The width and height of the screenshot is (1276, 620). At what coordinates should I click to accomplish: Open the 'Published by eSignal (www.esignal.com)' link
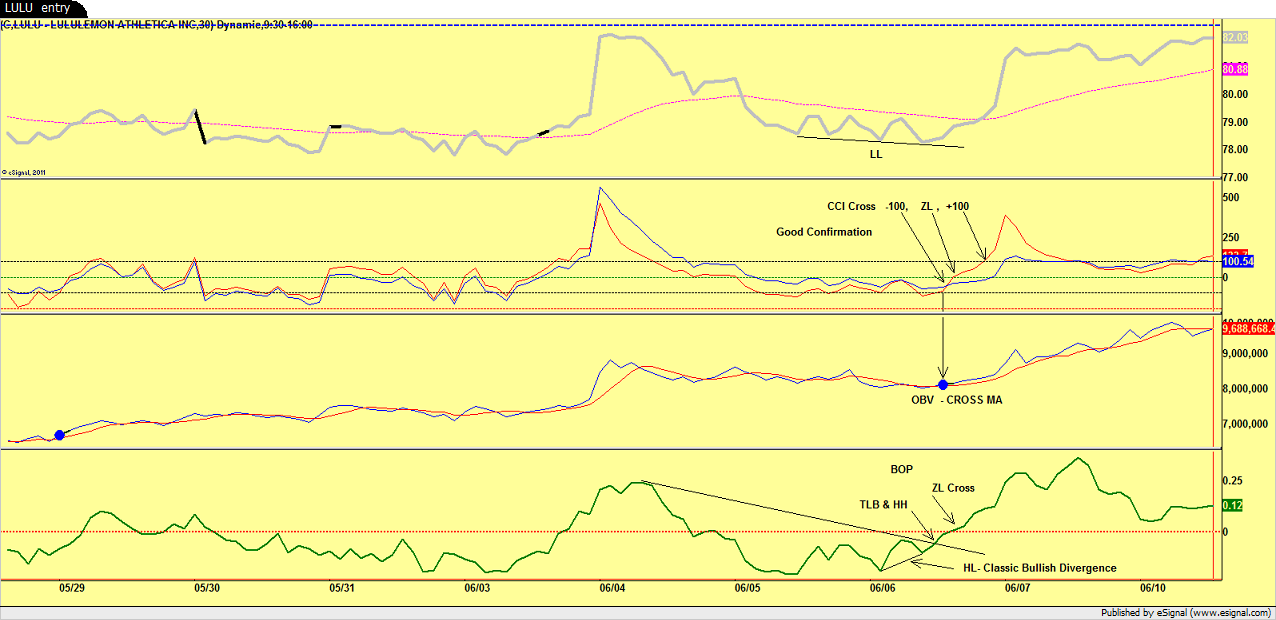tap(1185, 612)
